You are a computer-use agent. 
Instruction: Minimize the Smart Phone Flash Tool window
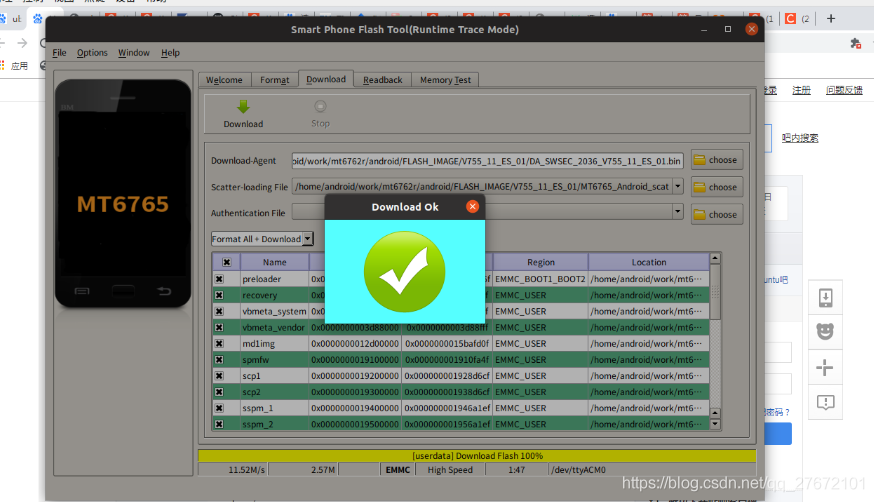[704, 30]
